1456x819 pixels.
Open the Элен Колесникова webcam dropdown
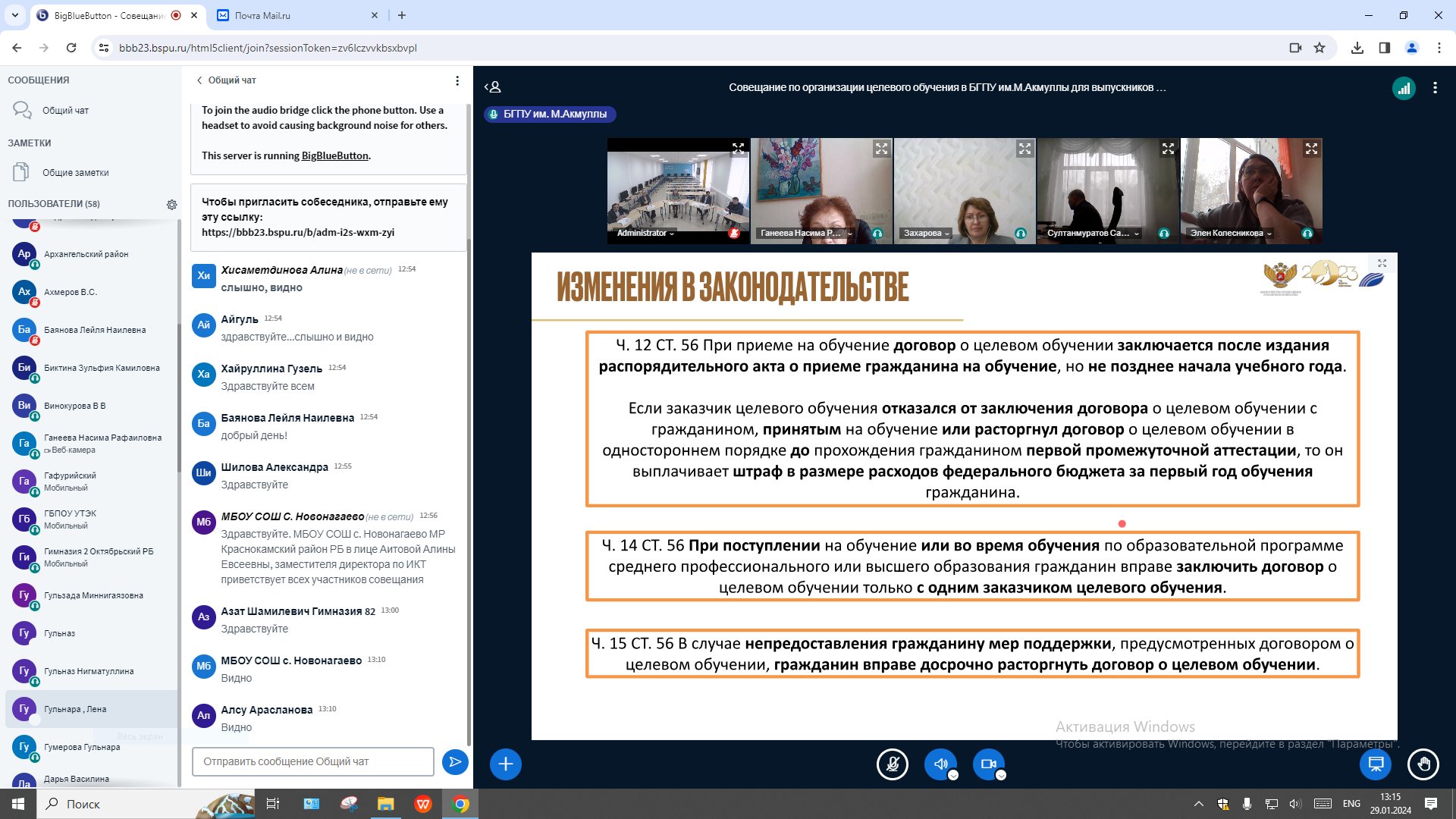click(1231, 233)
